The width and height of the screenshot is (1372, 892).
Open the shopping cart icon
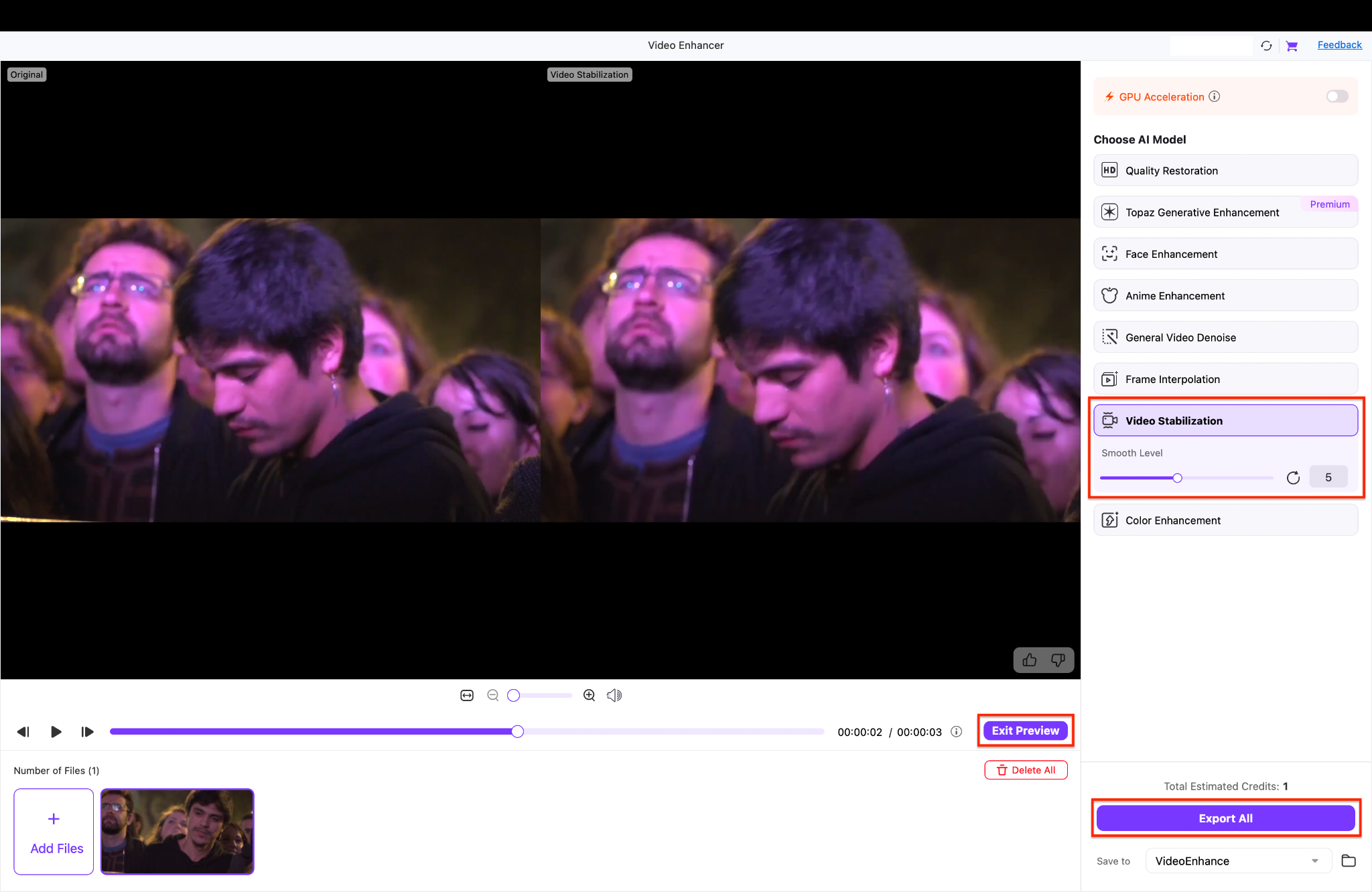(x=1292, y=45)
